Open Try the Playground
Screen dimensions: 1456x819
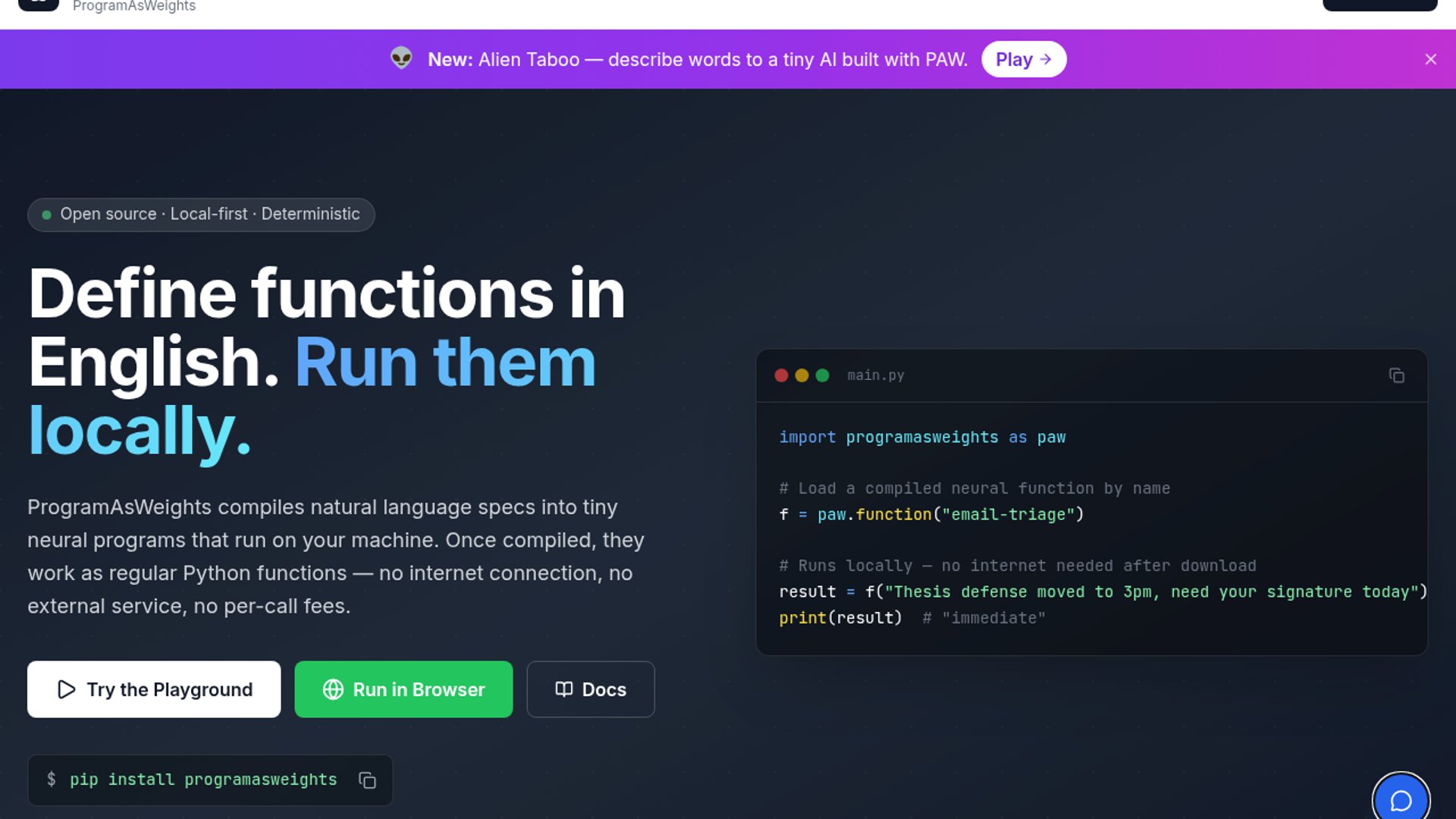(154, 689)
